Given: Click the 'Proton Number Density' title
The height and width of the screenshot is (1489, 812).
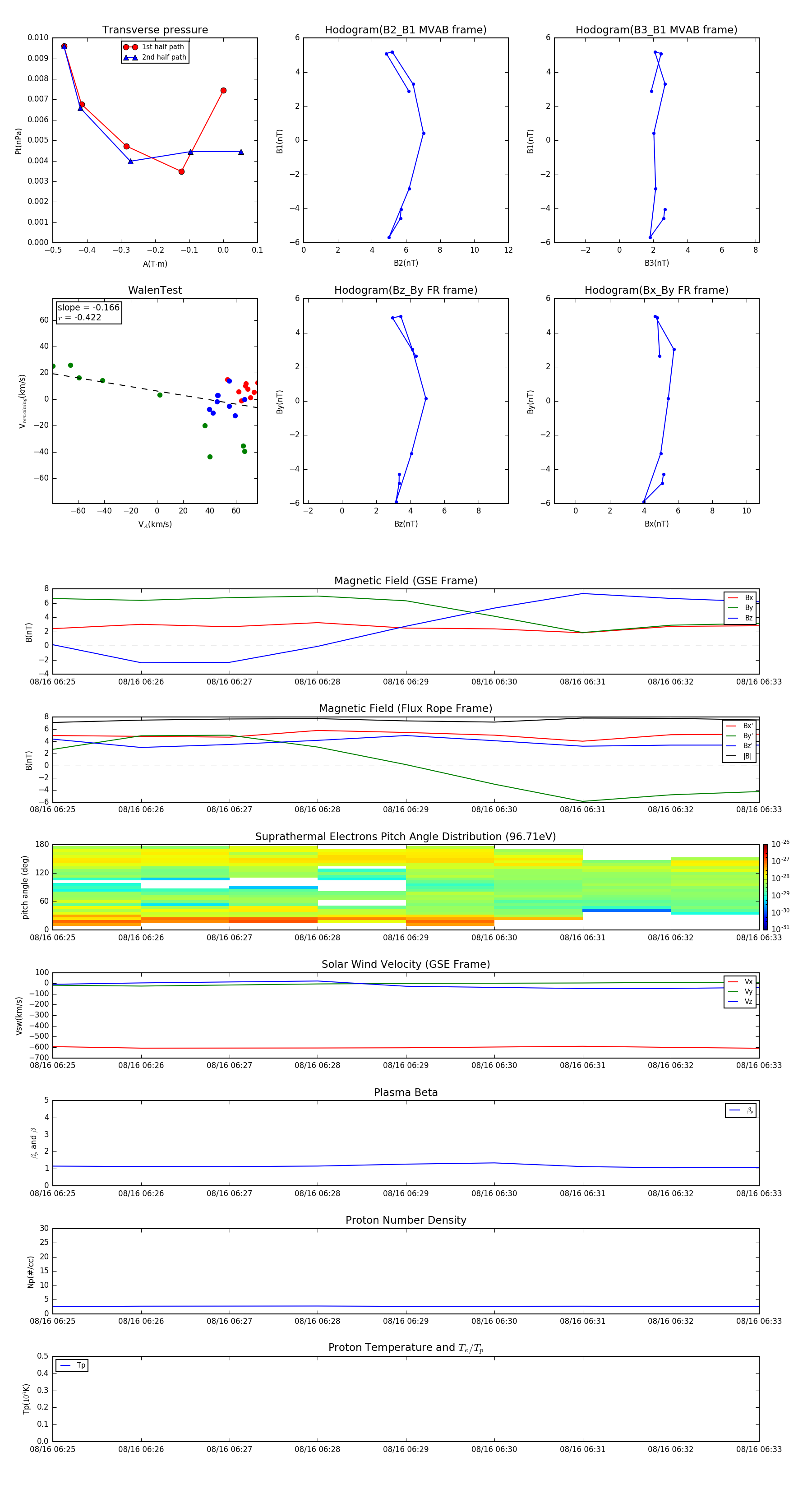Looking at the screenshot, I should click(406, 1220).
